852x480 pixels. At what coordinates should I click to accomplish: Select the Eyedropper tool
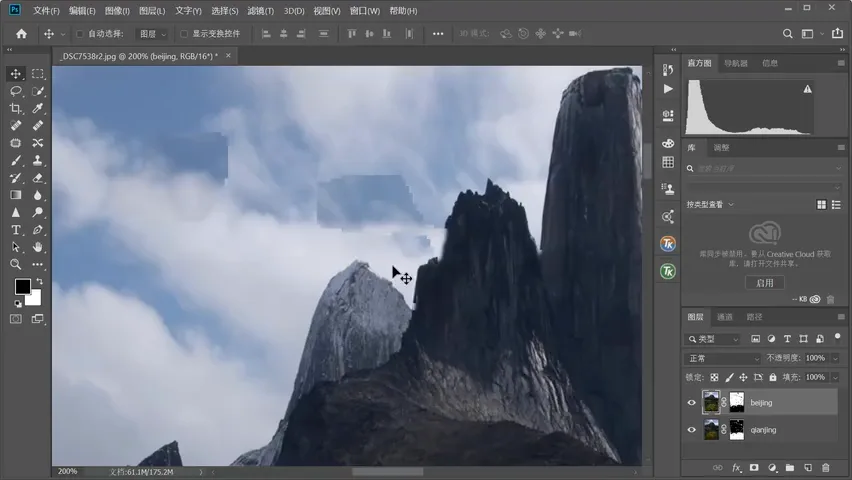pyautogui.click(x=37, y=108)
